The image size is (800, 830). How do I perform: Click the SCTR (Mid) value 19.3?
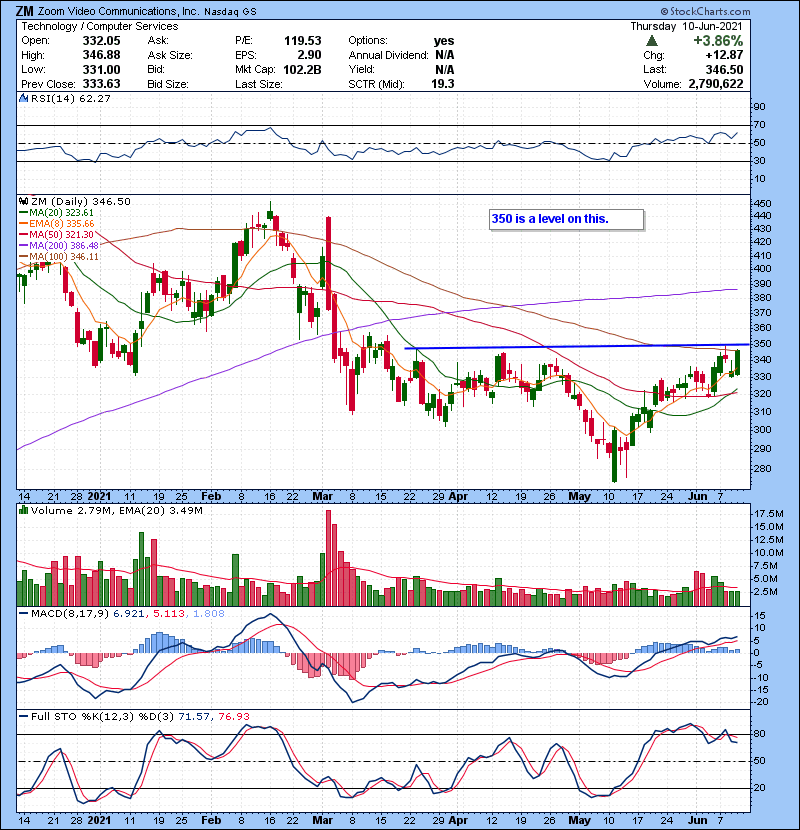coord(443,84)
